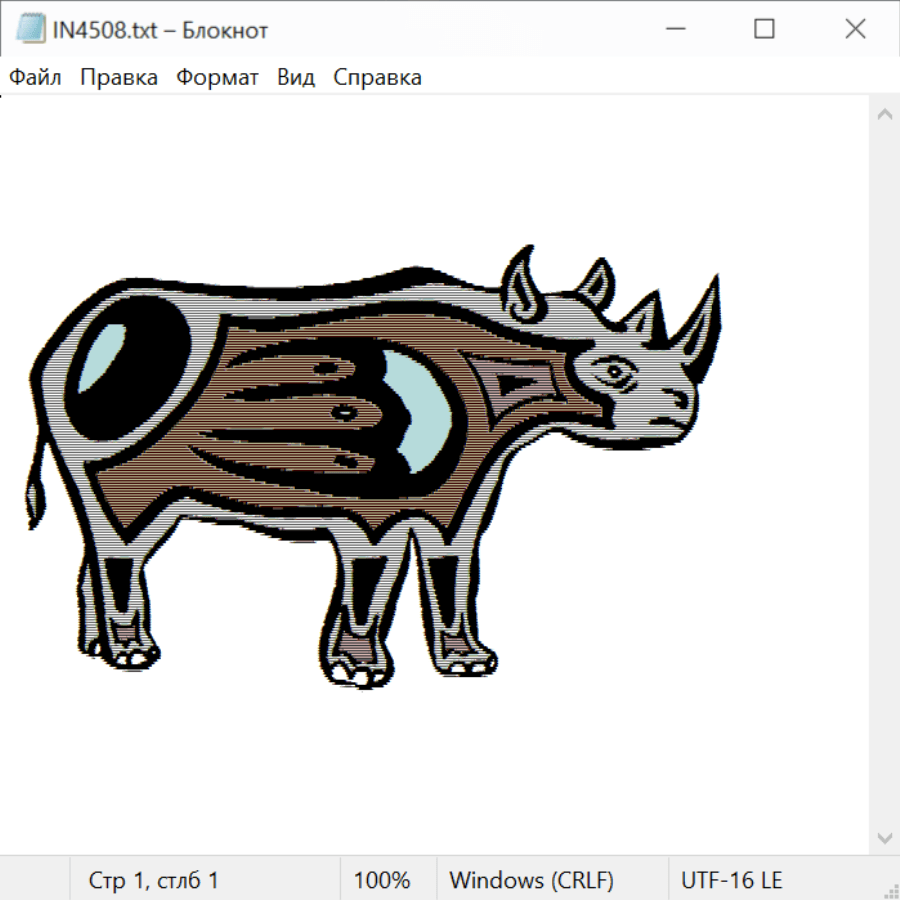Close the IN4508.txt window

coord(855,30)
